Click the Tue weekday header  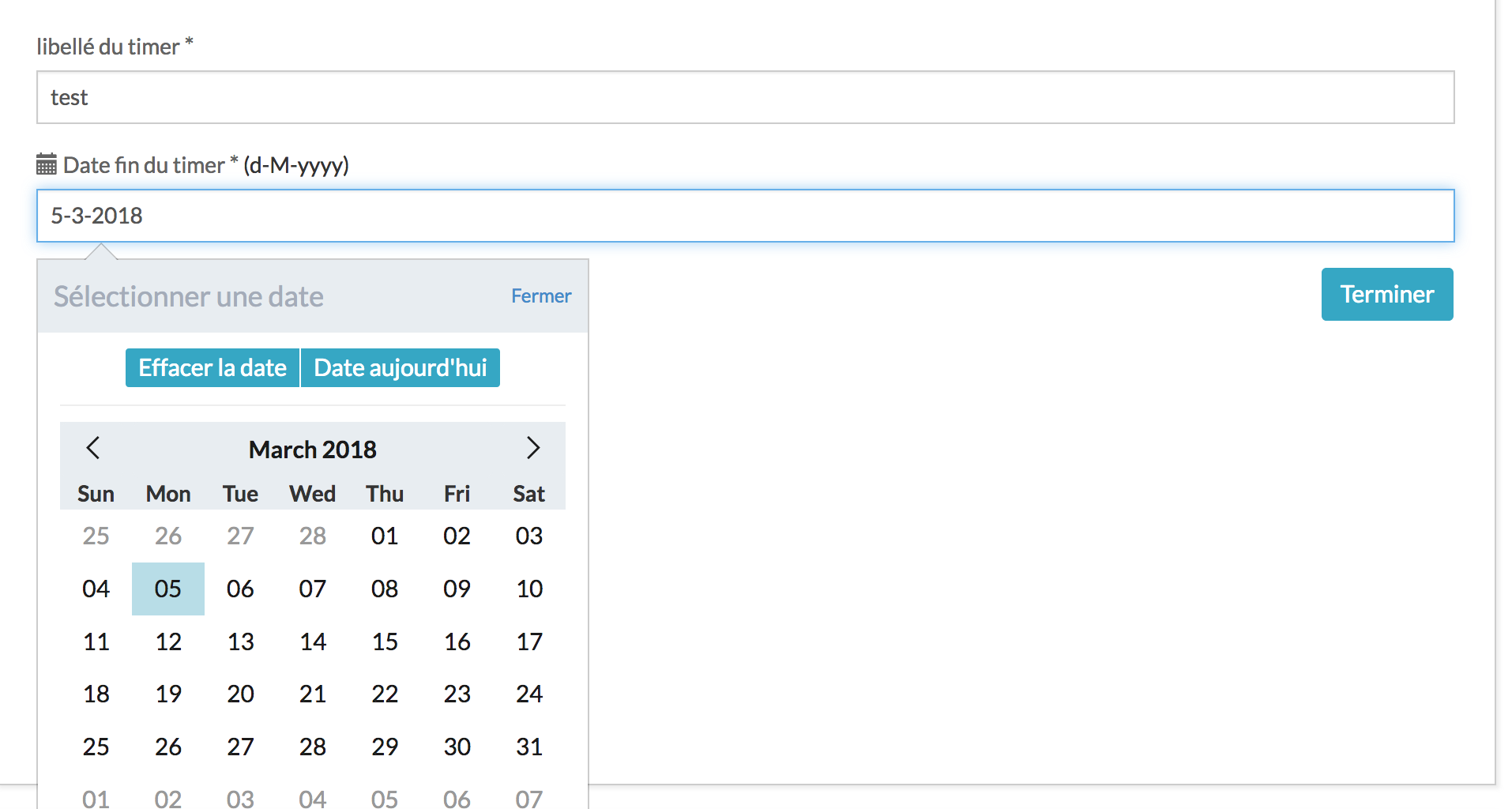[240, 494]
